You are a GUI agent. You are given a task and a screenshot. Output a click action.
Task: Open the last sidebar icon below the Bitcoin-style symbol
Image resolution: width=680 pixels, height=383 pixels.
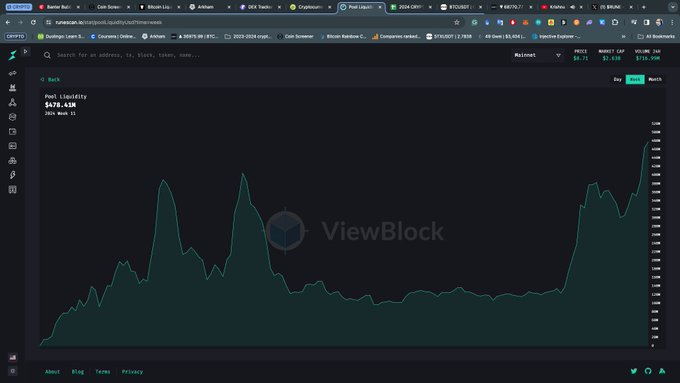point(13,190)
